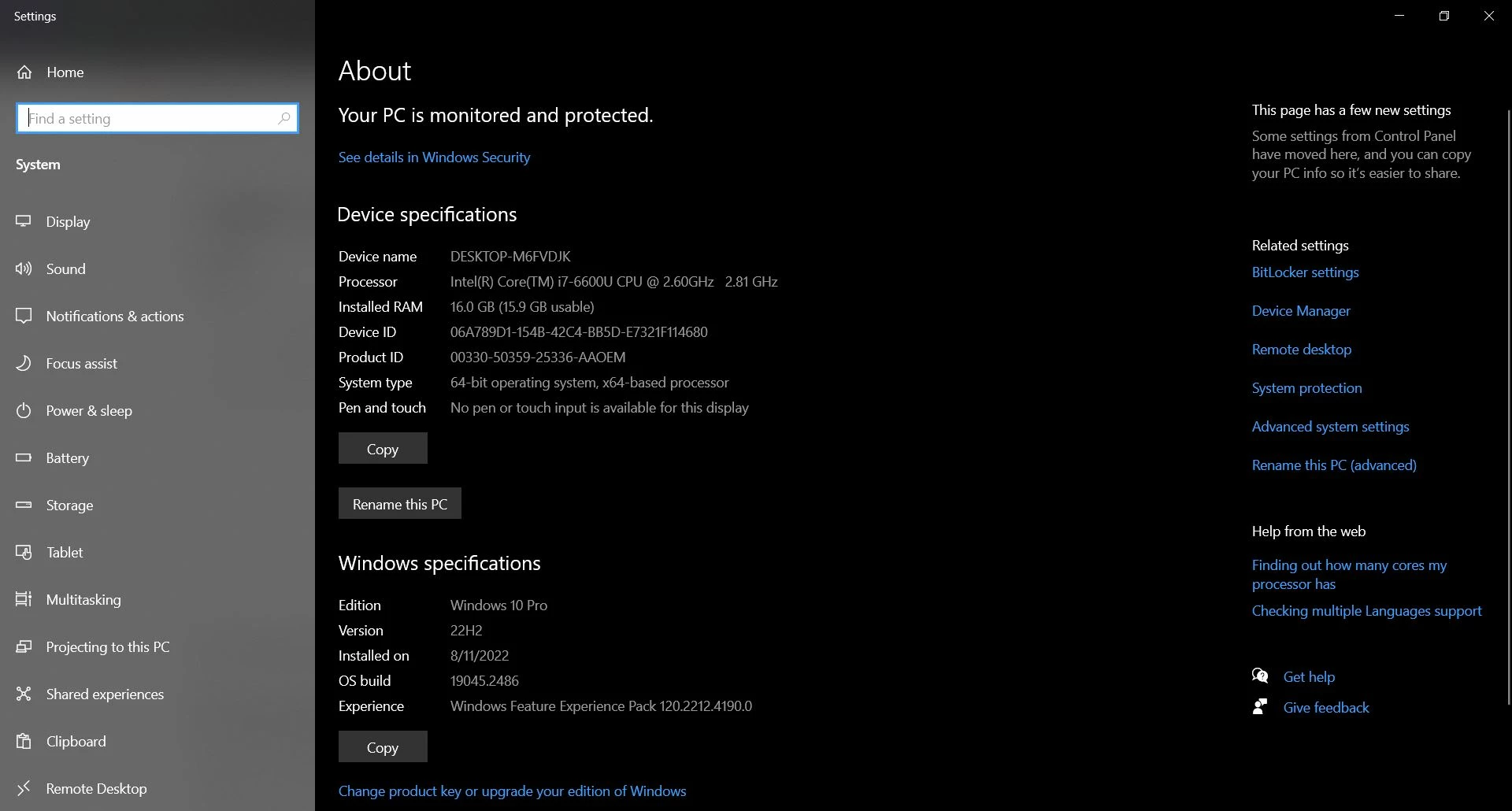Focus the Find a setting search box

157,118
